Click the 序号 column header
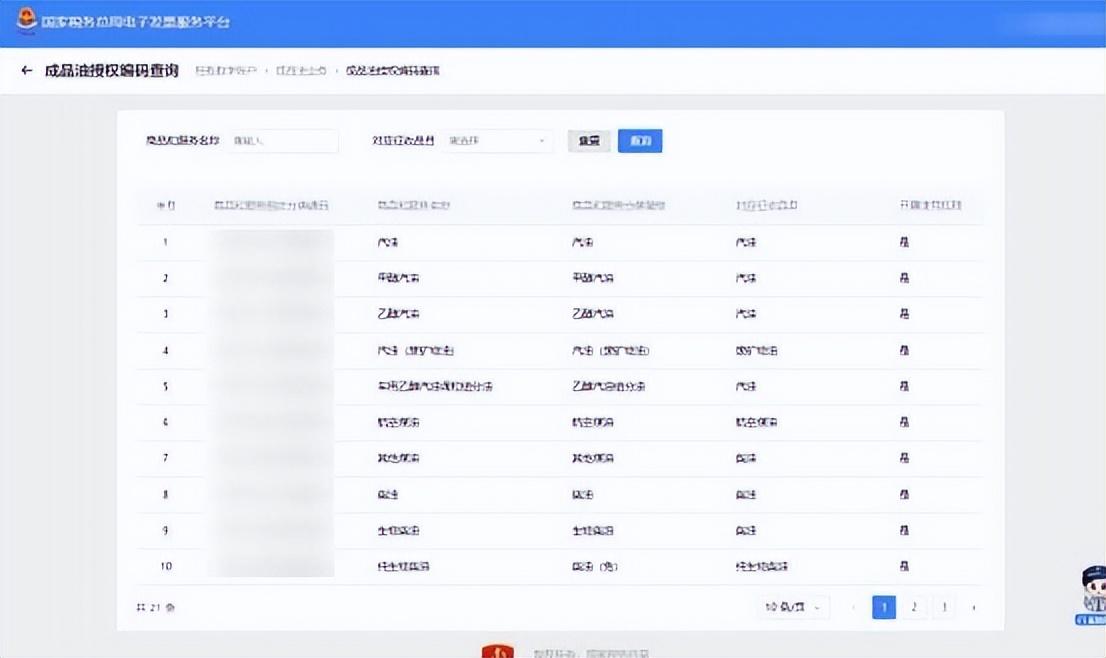 [166, 206]
